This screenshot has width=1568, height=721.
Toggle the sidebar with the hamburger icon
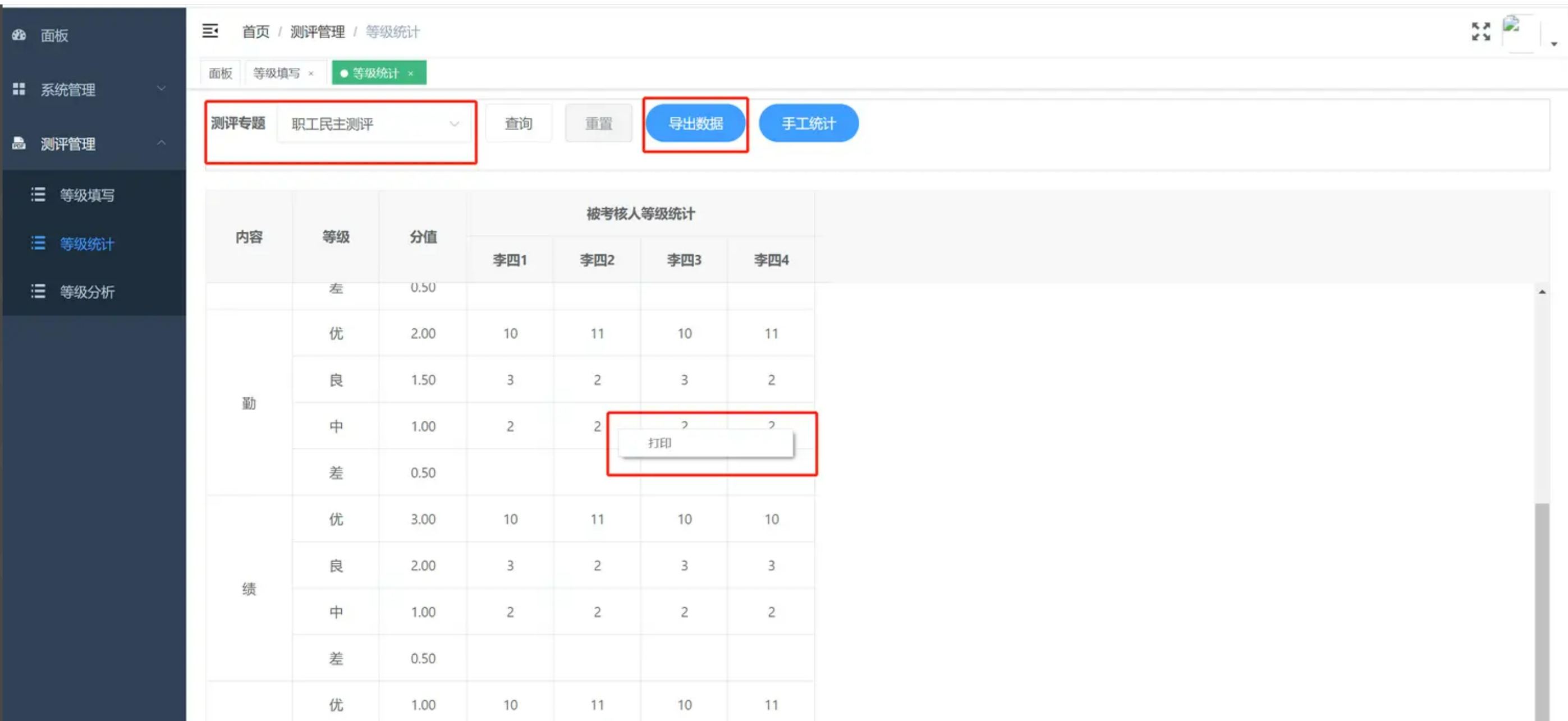210,31
